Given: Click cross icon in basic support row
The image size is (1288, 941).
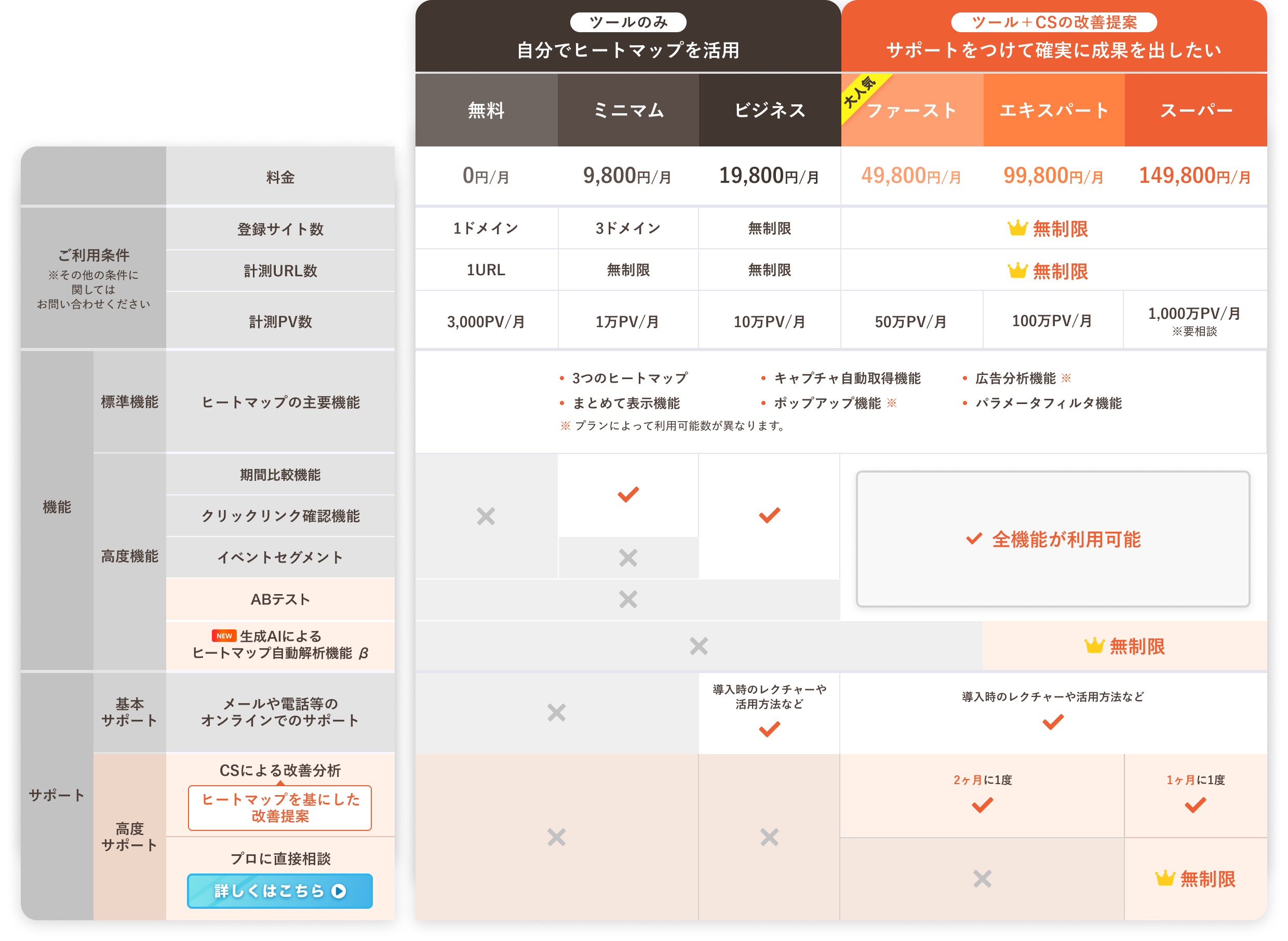Looking at the screenshot, I should (x=556, y=713).
